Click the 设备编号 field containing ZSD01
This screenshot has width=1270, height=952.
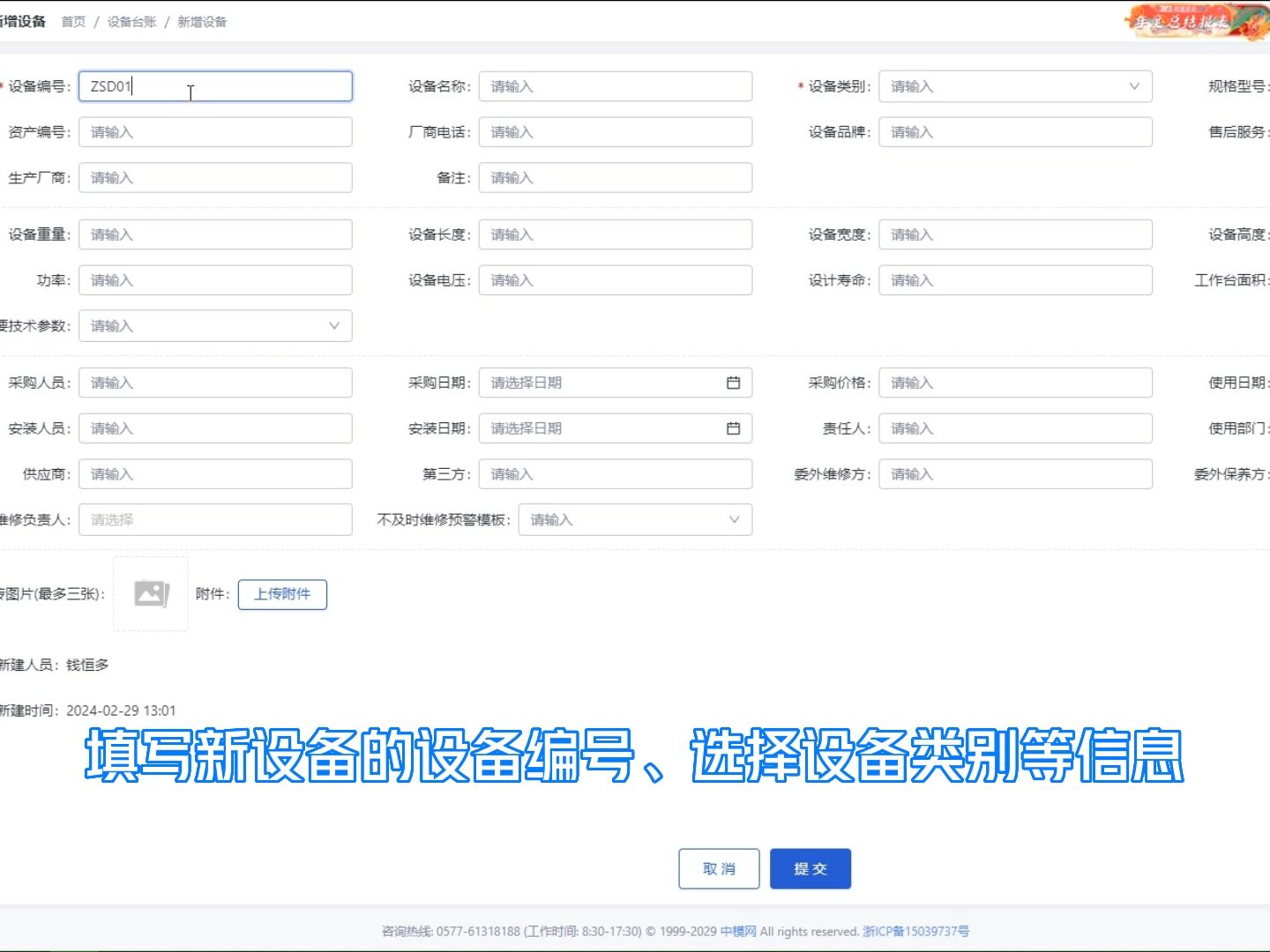pos(215,86)
